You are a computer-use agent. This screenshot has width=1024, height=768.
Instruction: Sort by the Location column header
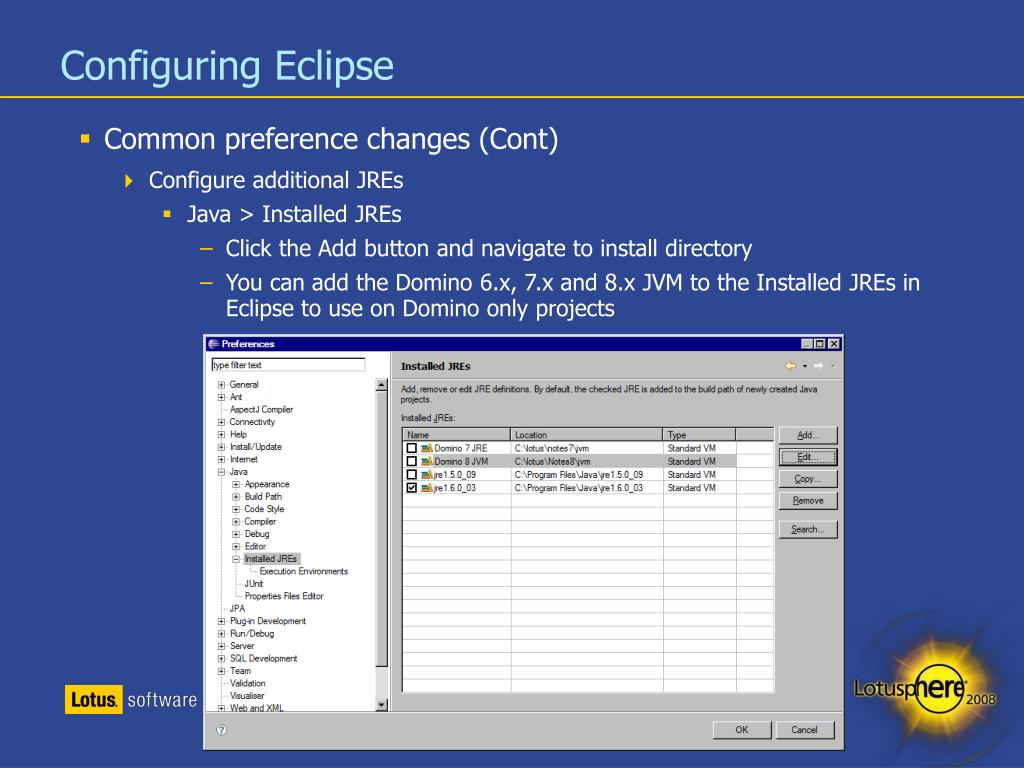[x=586, y=435]
